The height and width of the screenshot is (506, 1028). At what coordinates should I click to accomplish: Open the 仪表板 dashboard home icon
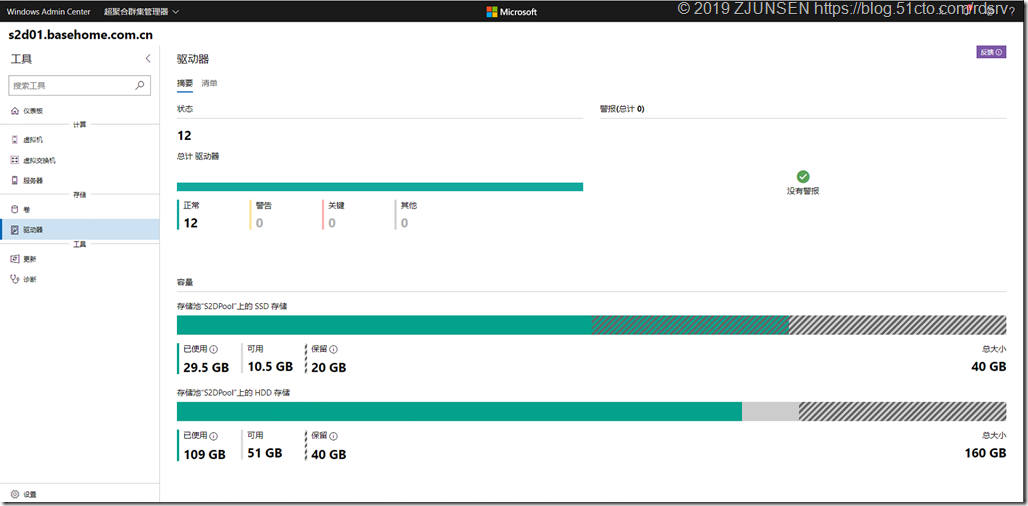(15, 111)
